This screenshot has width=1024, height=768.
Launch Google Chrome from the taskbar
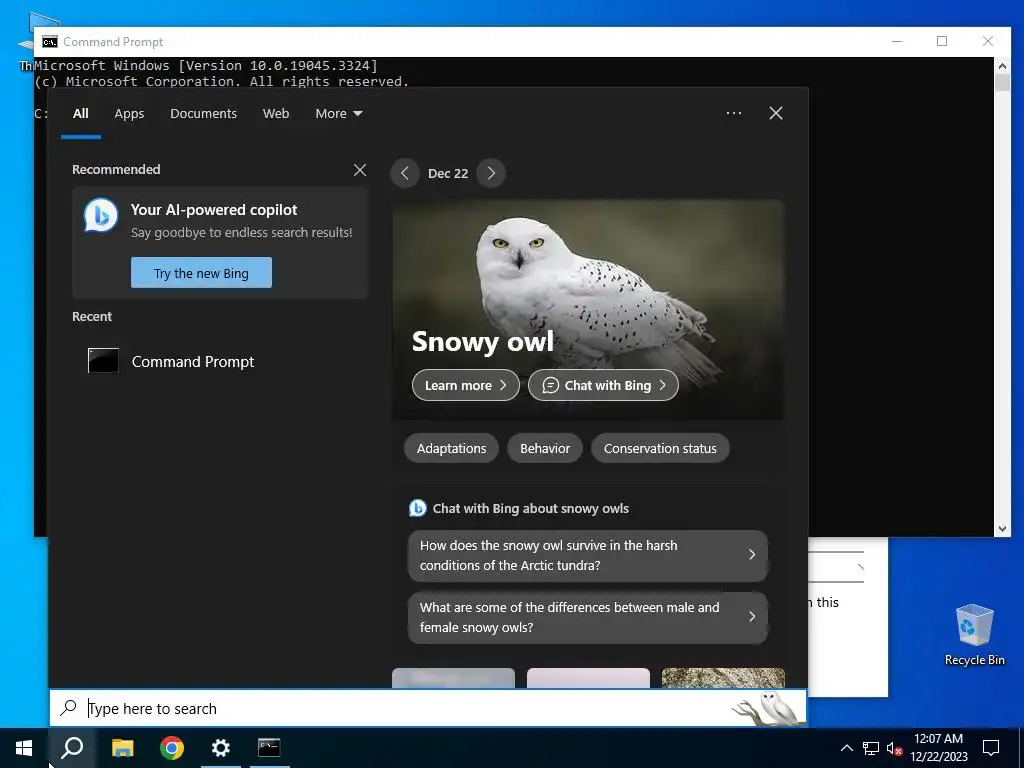pyautogui.click(x=172, y=748)
